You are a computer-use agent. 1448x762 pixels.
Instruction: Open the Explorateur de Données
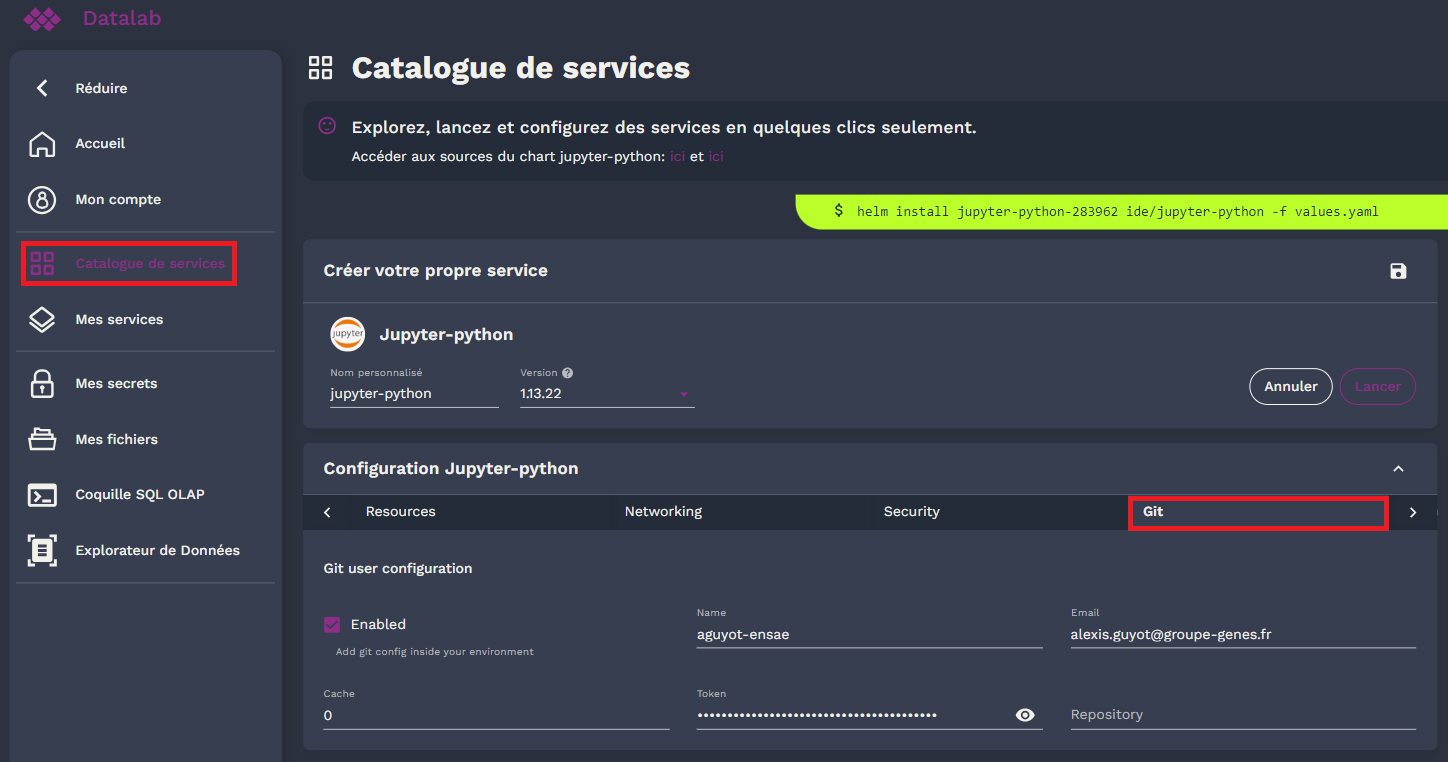pos(156,550)
